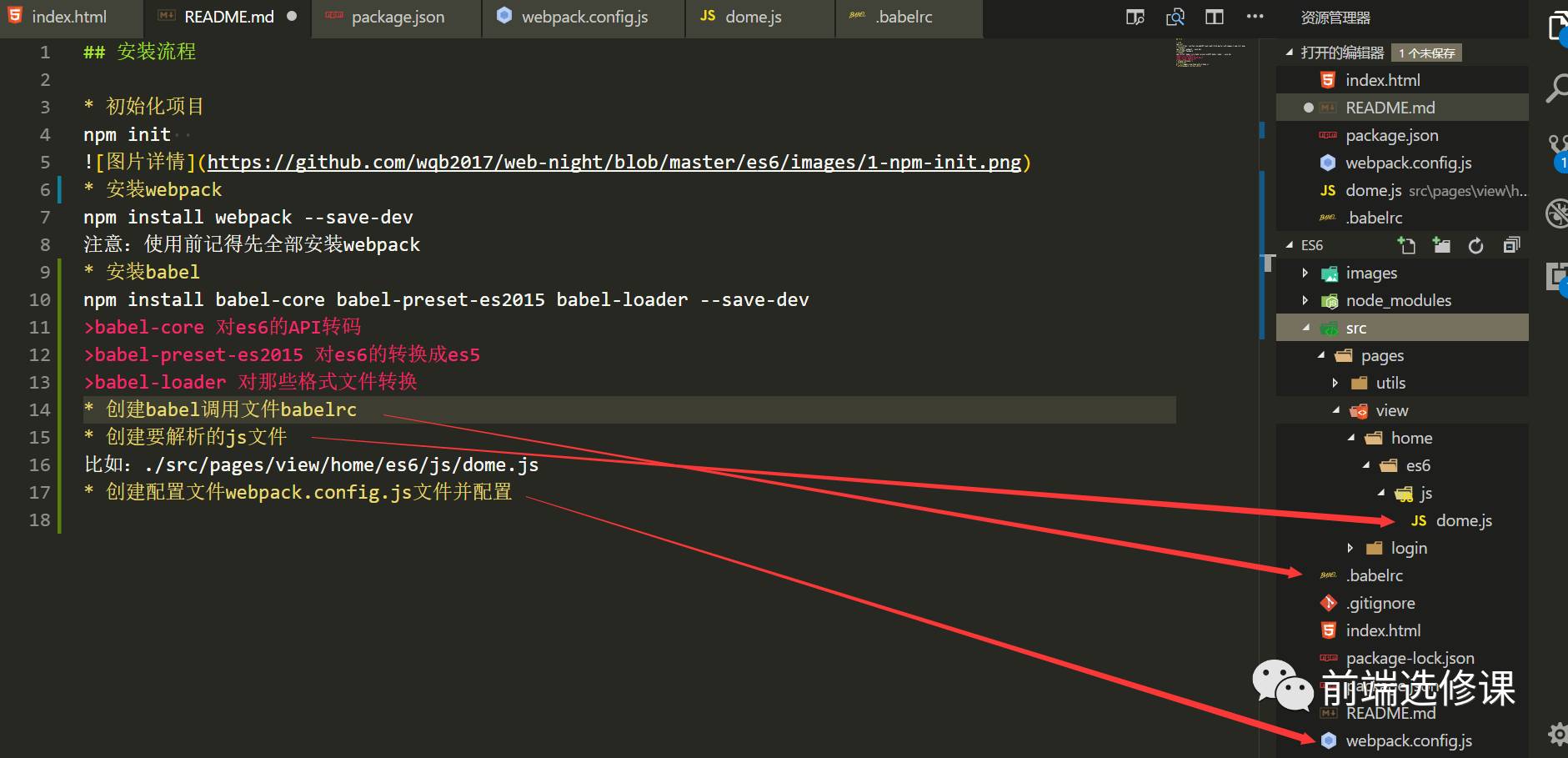Click the 1 个未保存 badge

click(1426, 53)
